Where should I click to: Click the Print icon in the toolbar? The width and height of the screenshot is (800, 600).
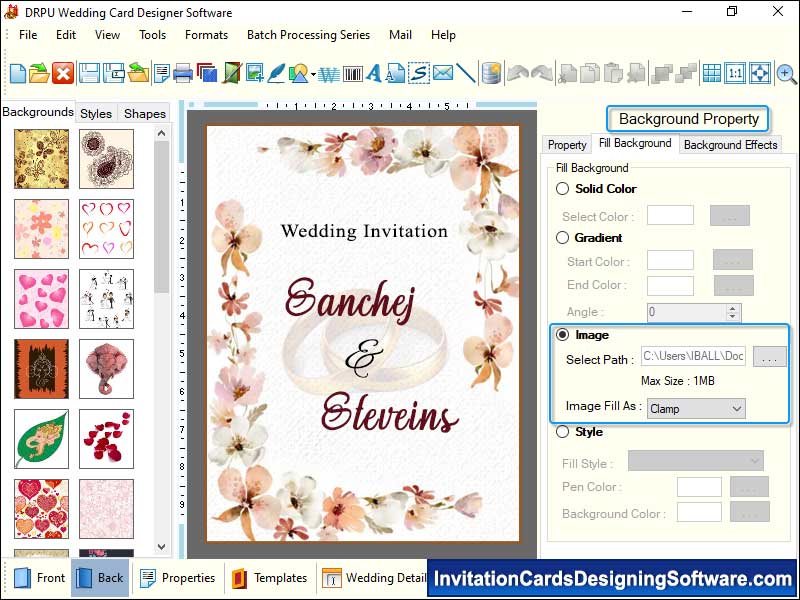point(183,73)
